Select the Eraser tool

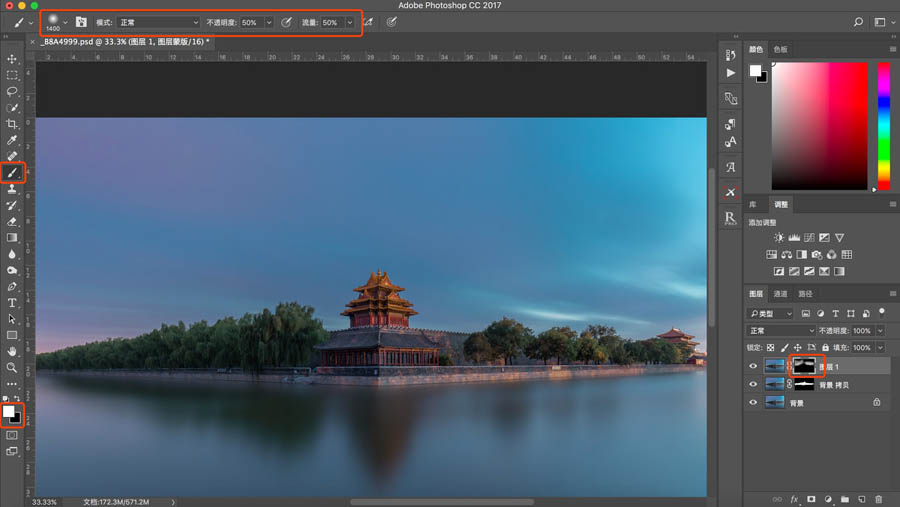point(12,222)
